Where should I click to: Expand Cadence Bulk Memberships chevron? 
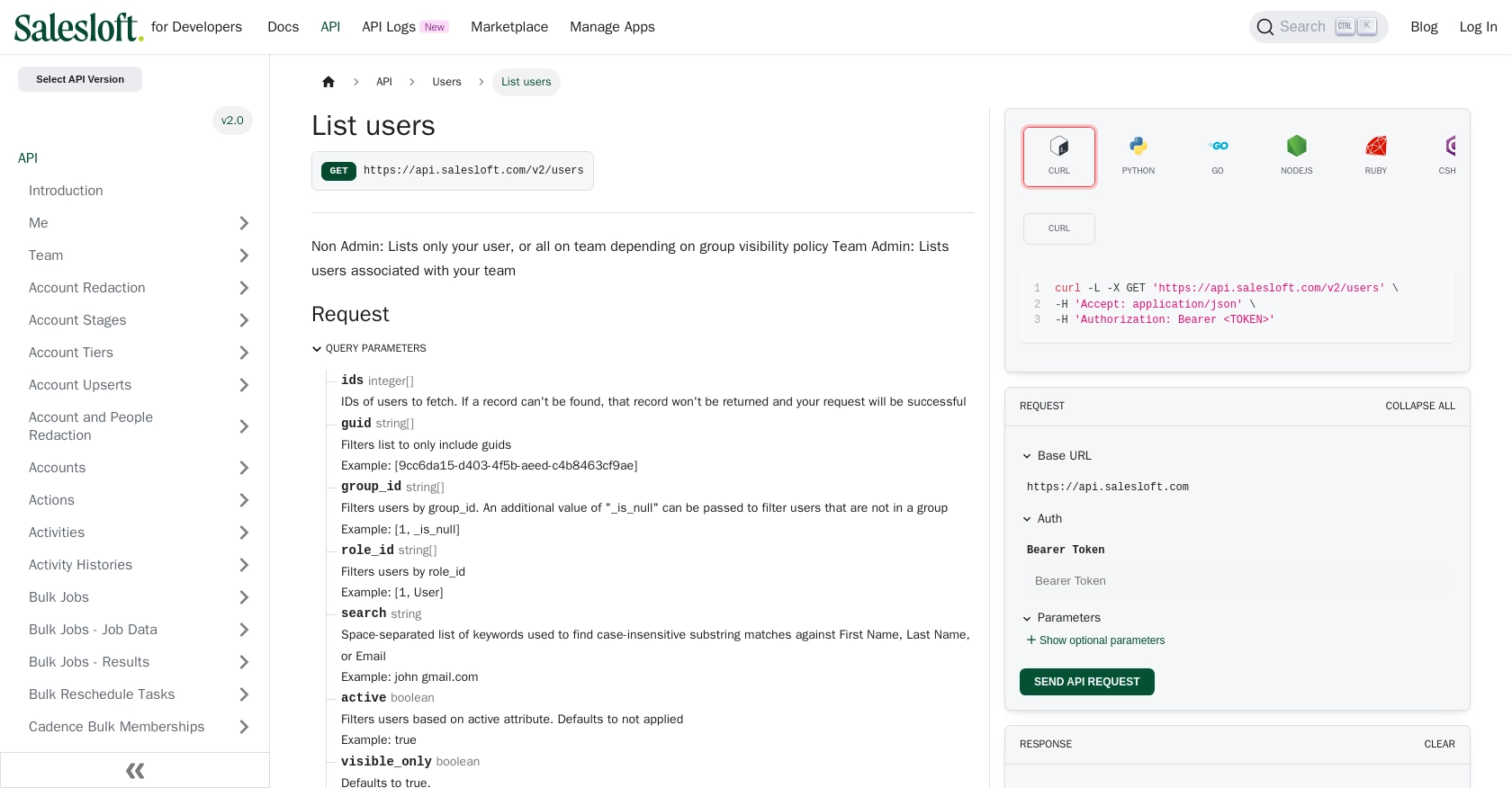click(x=244, y=727)
